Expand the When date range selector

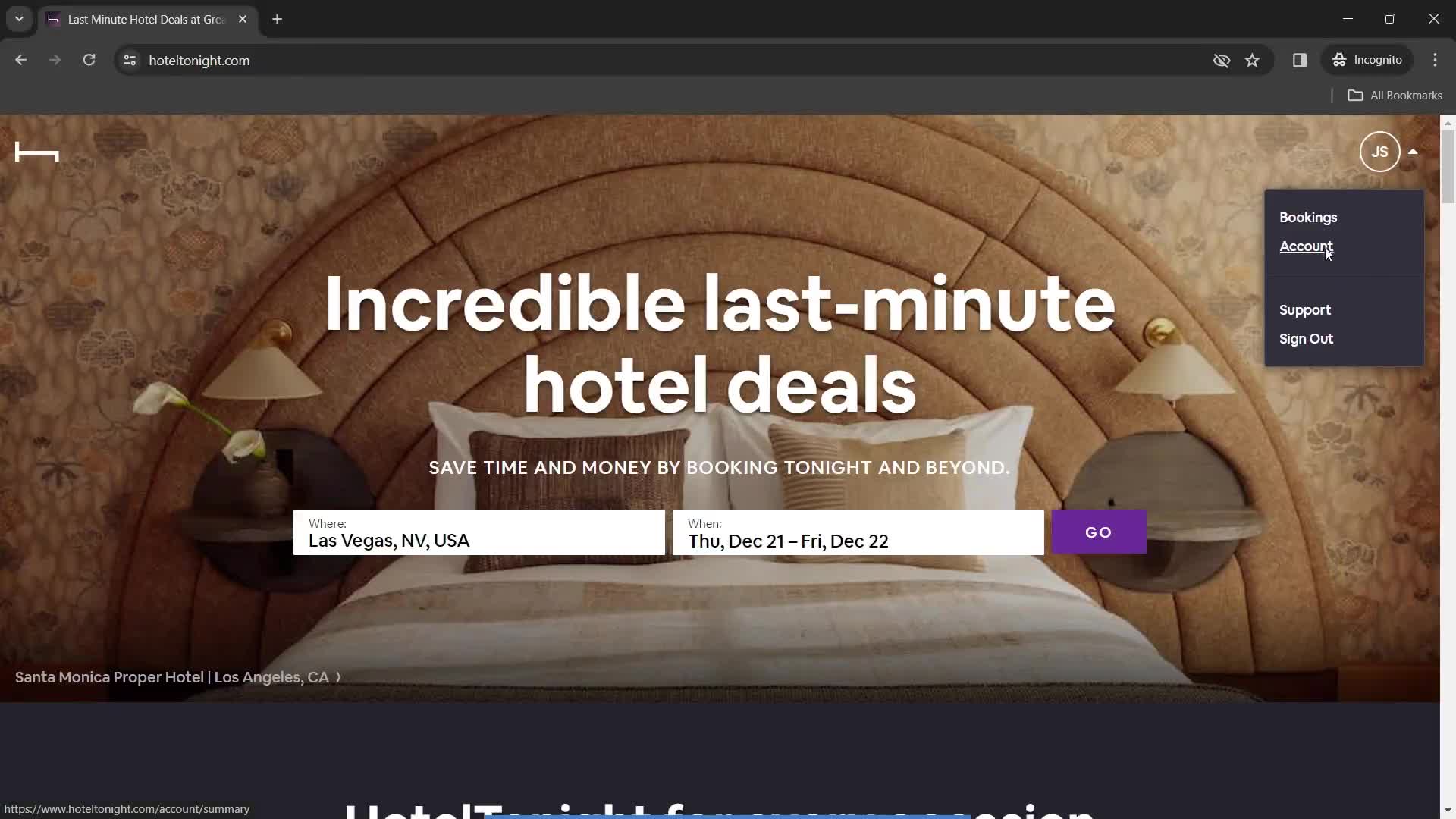(x=857, y=532)
